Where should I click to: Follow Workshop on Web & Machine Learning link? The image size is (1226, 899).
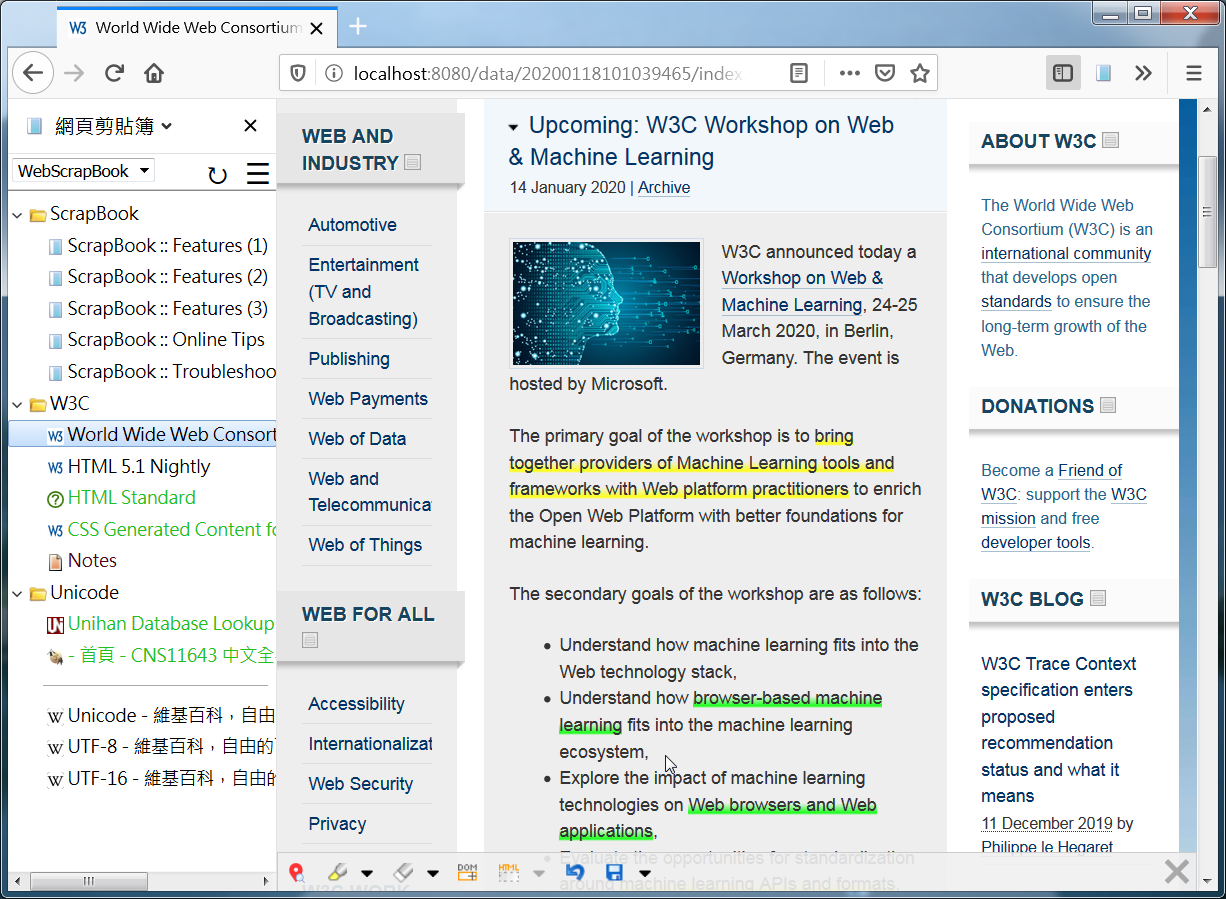802,291
